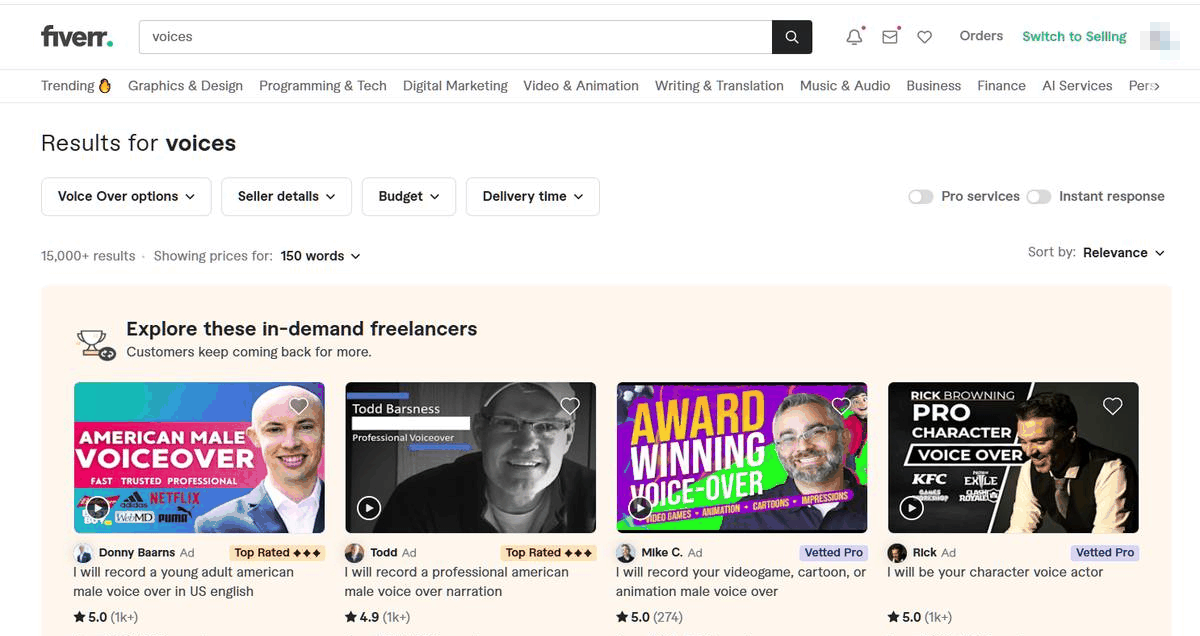Open Award Winning Voice-Over thumbnail
The image size is (1200, 636).
[742, 457]
